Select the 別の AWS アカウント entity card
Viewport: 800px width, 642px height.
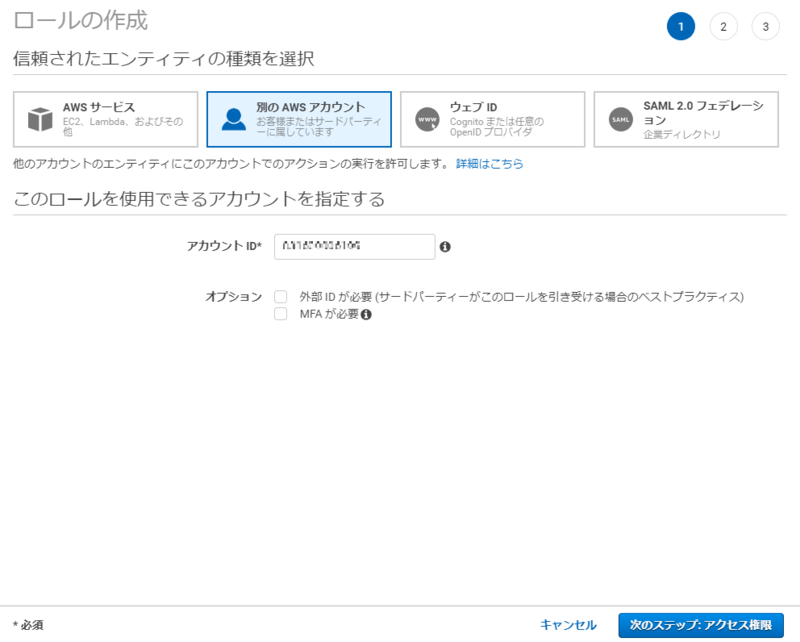(x=299, y=119)
